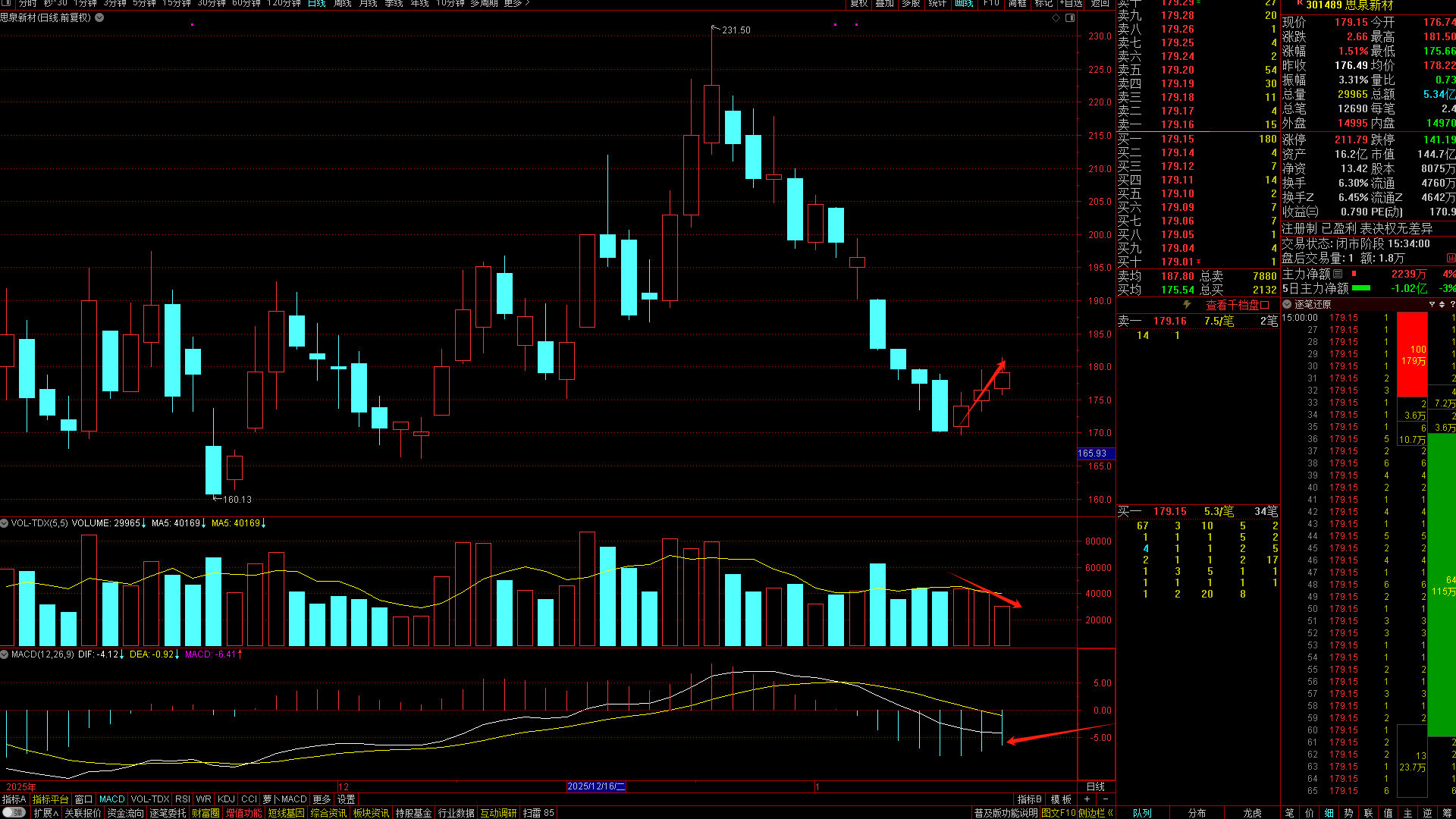Click the lightning icon near 查看千档盘口

(1187, 305)
